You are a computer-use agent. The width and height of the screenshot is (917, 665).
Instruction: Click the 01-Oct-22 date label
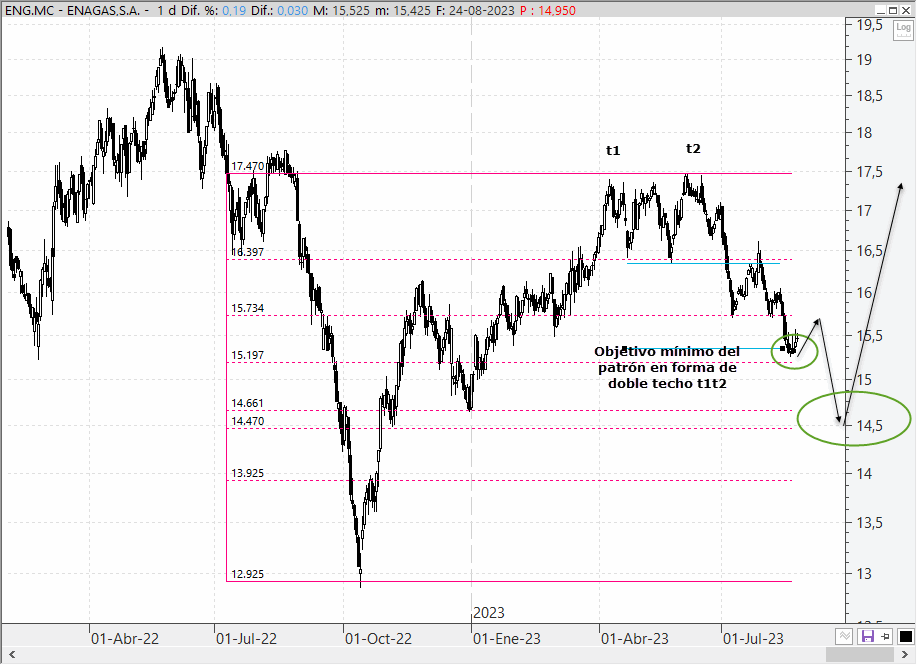378,639
